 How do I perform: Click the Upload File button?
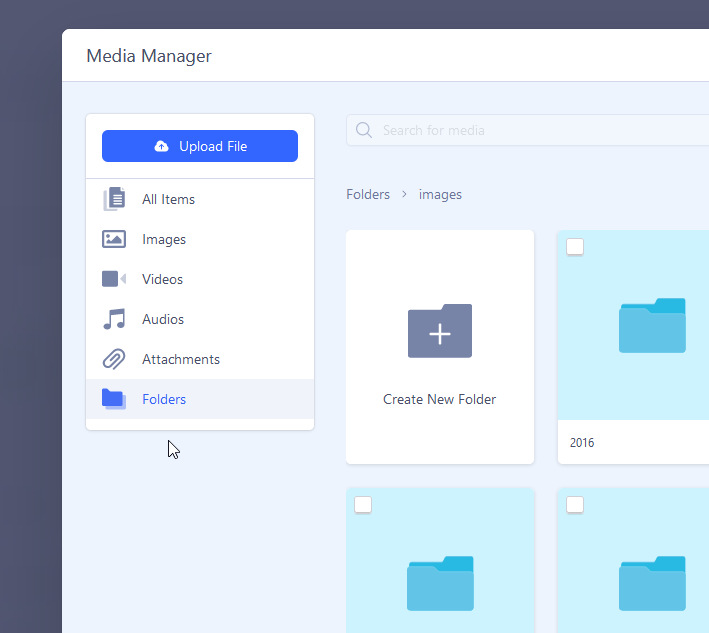[x=200, y=146]
